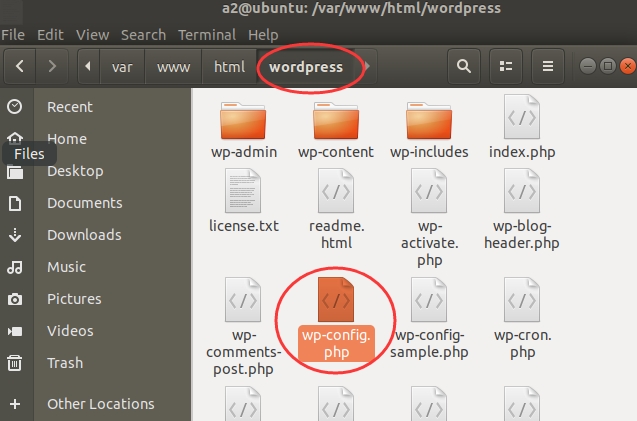This screenshot has width=637, height=421.
Task: Open the View menu
Action: pyautogui.click(x=92, y=35)
